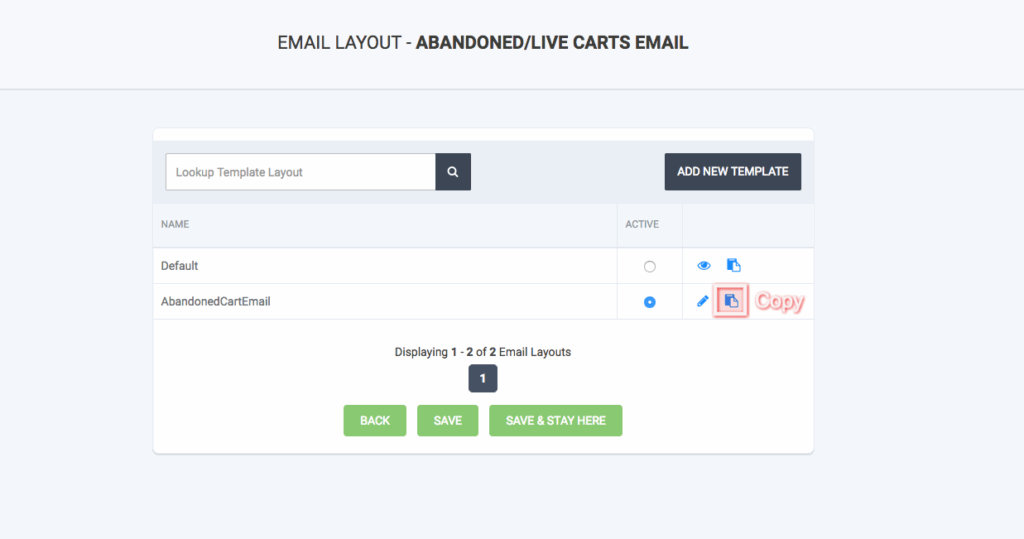The width and height of the screenshot is (1024, 539).
Task: Click the Active column header
Action: coord(642,225)
